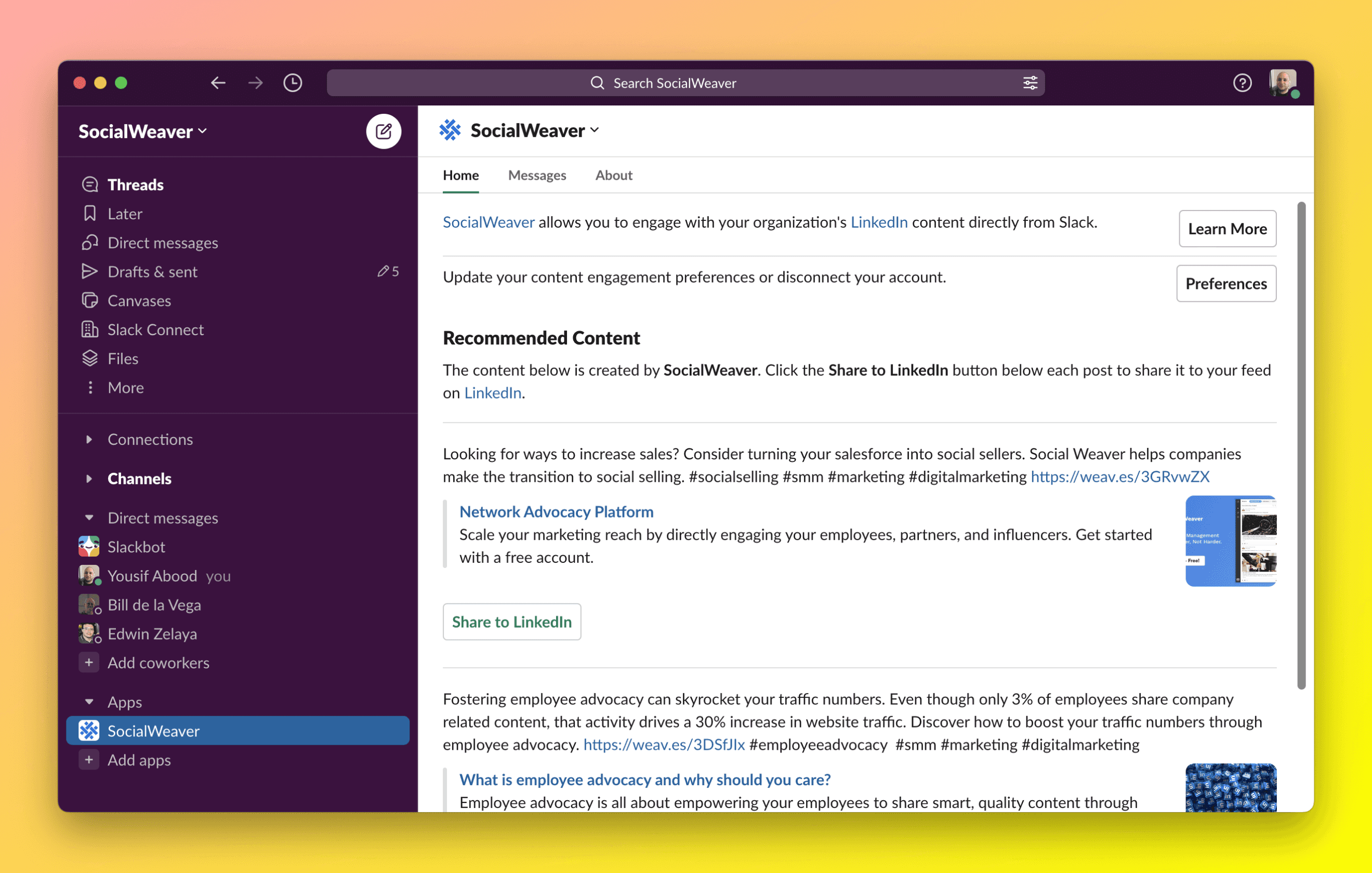Click Share to LinkedIn button
Viewport: 1372px width, 873px height.
point(512,622)
